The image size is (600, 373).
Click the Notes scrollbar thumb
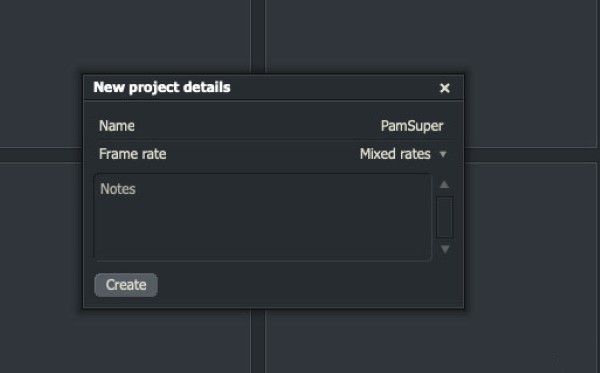click(445, 217)
